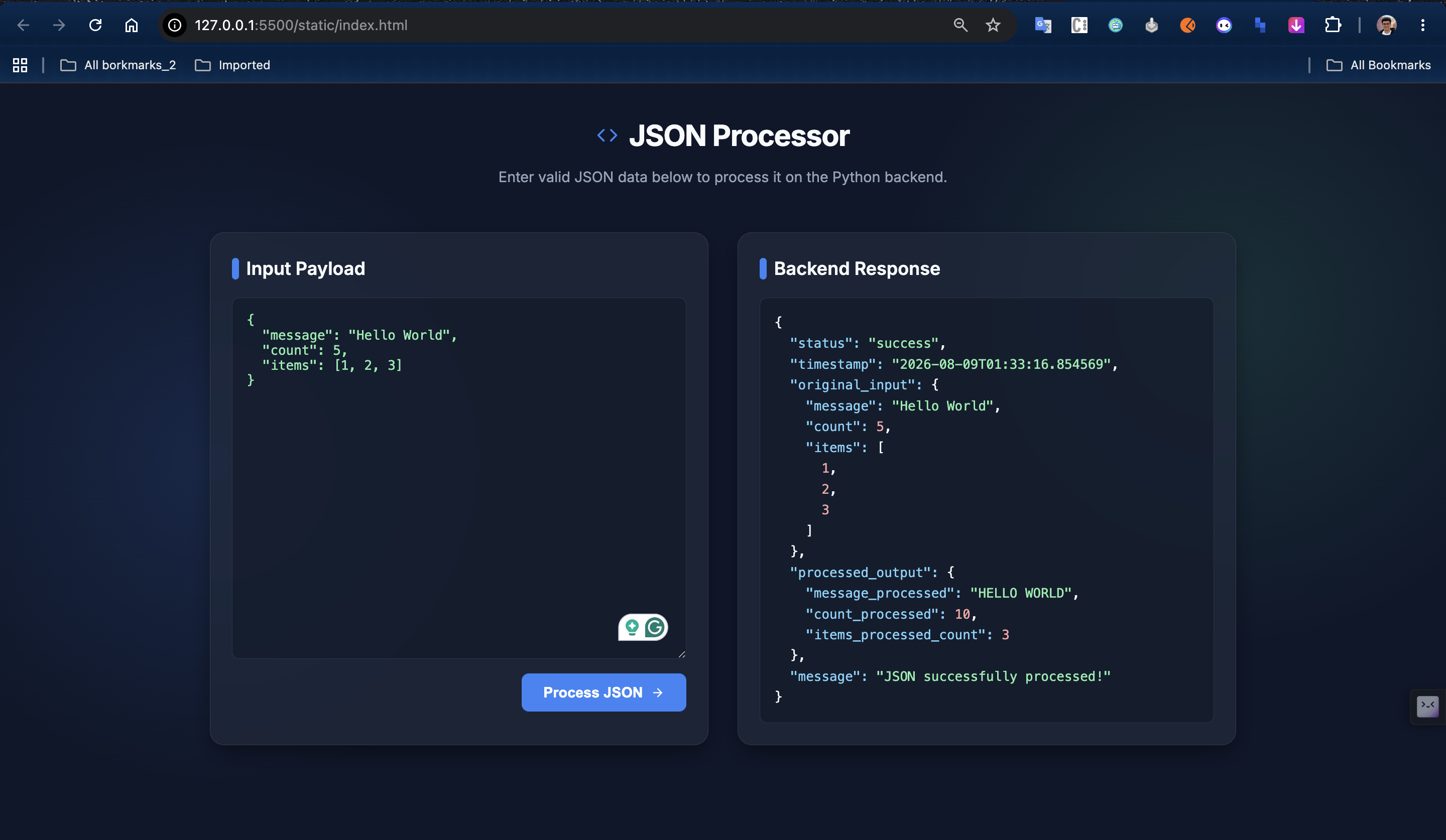
Task: View site information icon in address bar
Action: tap(174, 25)
